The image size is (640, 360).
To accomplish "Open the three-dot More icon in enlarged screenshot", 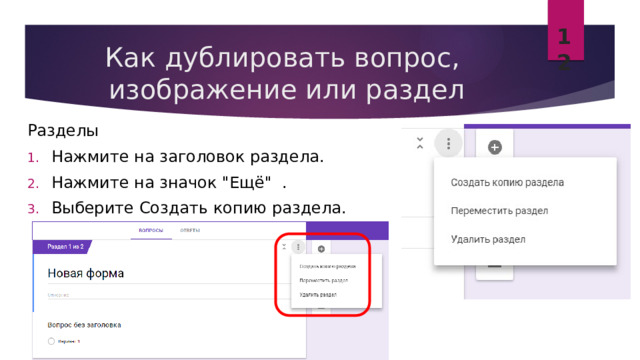I will click(x=448, y=144).
